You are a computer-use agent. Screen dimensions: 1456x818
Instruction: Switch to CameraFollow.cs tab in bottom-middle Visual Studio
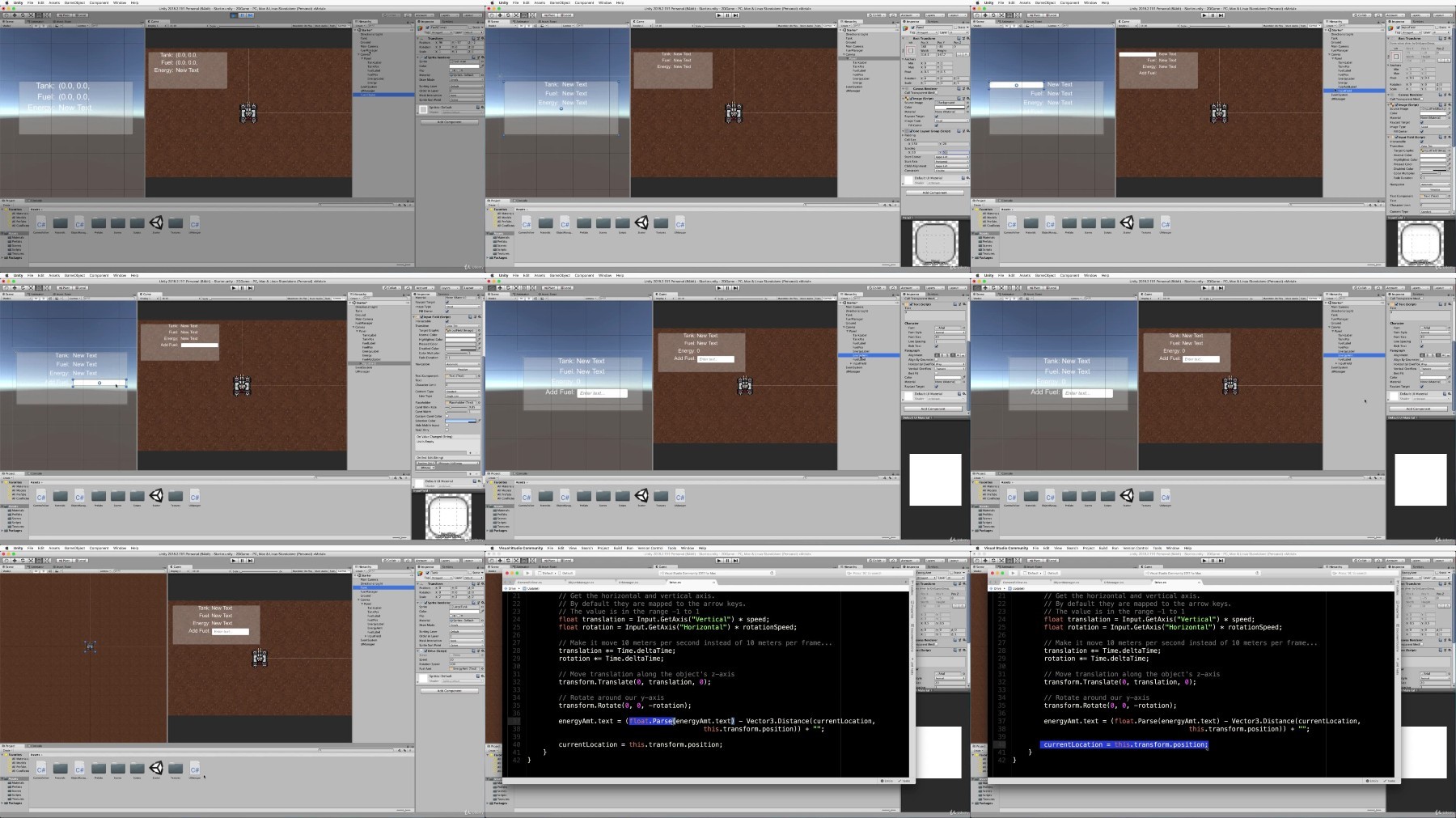530,583
